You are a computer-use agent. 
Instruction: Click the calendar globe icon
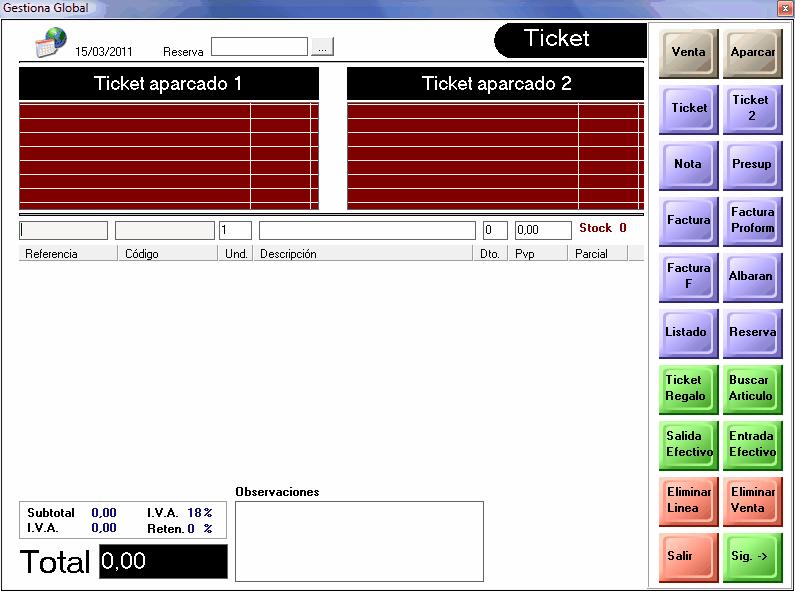51,42
